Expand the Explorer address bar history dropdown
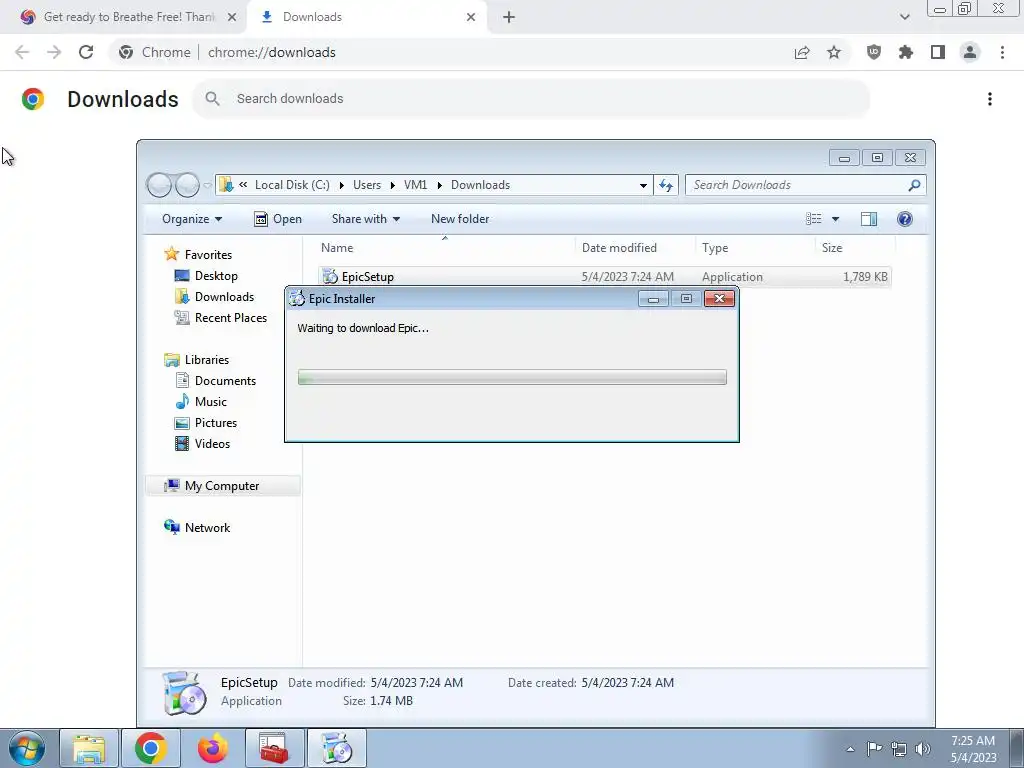Screen dimensions: 1024x768 point(643,185)
